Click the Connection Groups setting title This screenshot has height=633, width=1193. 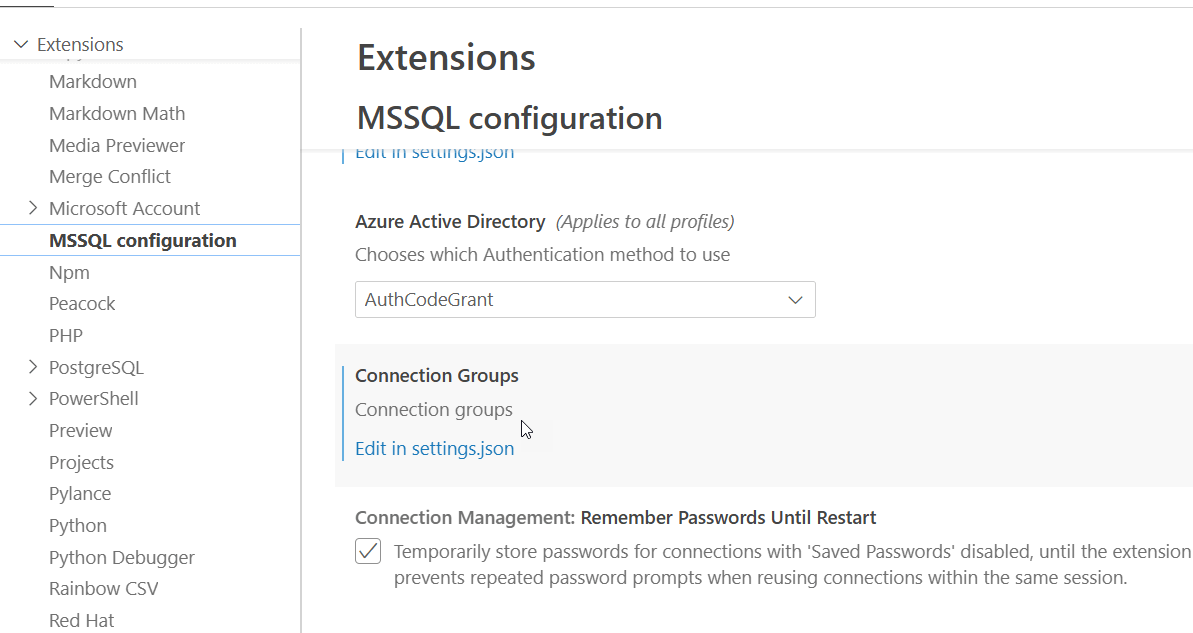[437, 376]
